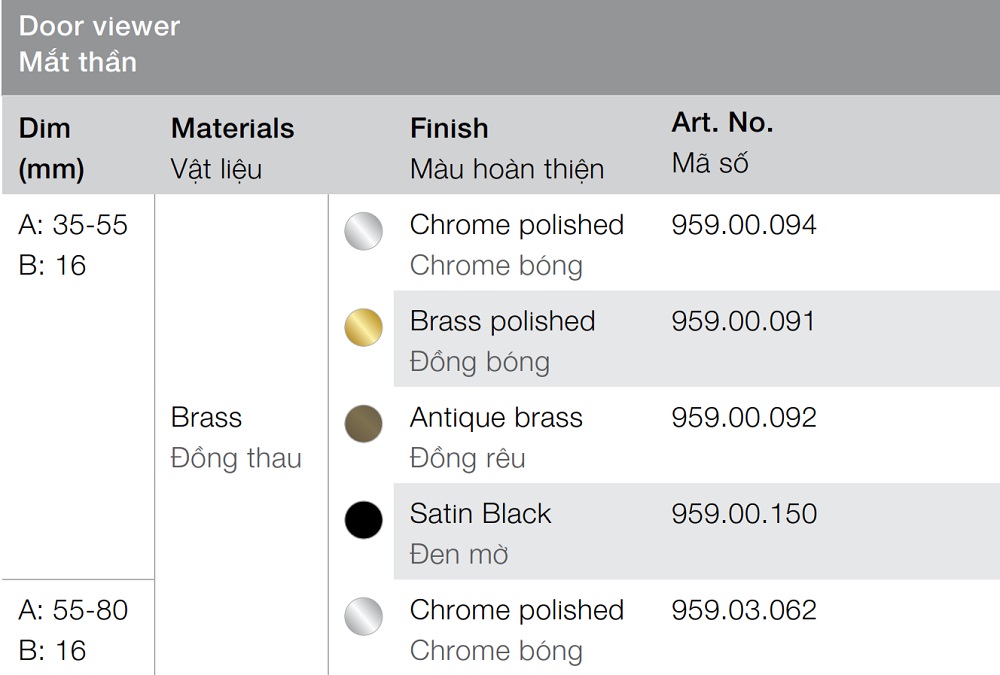The image size is (1000, 675).
Task: Select article number 959.00.091
Action: 744,321
